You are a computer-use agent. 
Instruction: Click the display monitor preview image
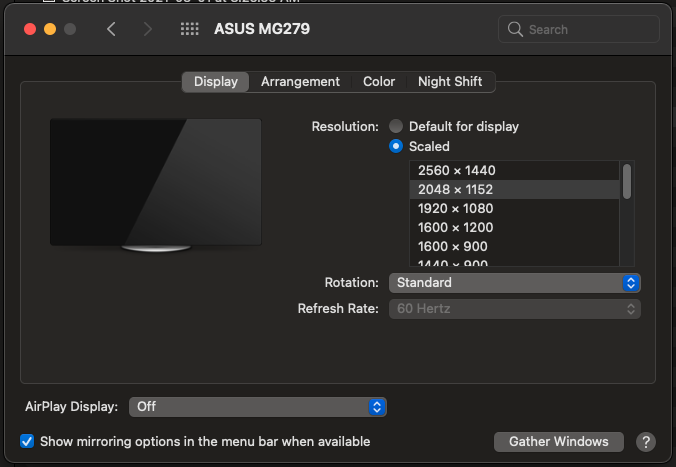point(156,184)
